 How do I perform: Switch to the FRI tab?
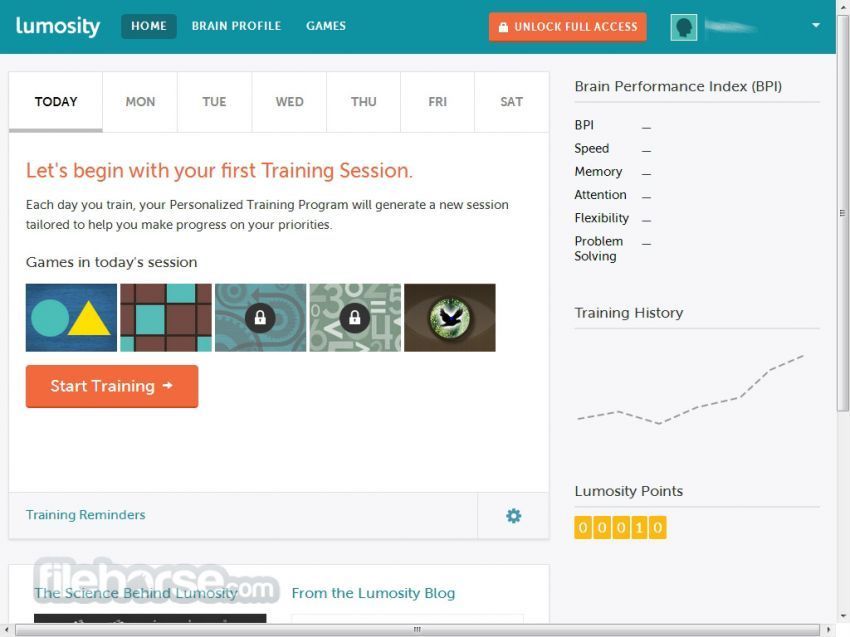click(437, 102)
